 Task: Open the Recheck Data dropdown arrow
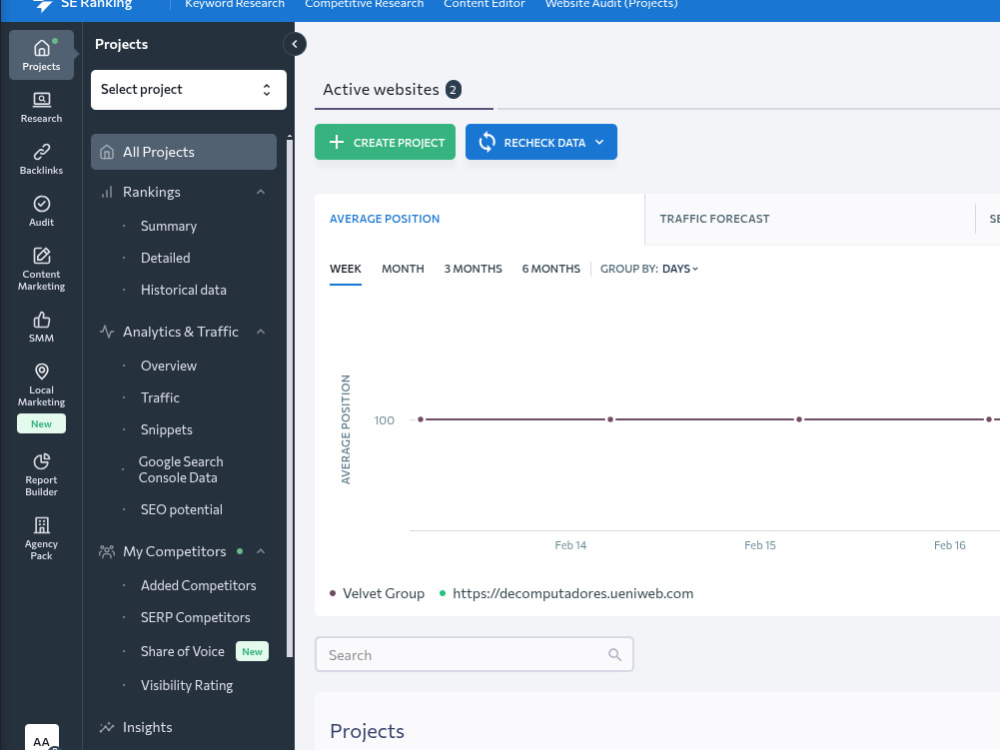[599, 142]
